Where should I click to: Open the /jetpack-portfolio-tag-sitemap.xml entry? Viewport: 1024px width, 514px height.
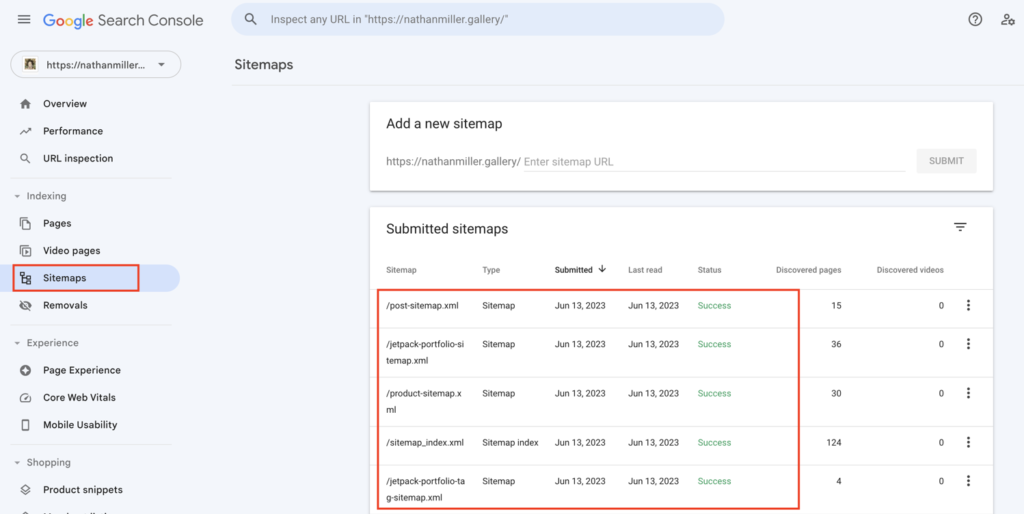click(426, 490)
